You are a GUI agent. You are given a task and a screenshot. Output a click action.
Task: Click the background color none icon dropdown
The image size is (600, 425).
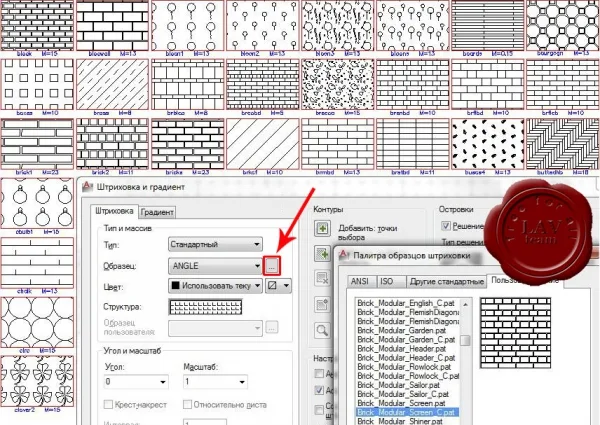pos(278,285)
